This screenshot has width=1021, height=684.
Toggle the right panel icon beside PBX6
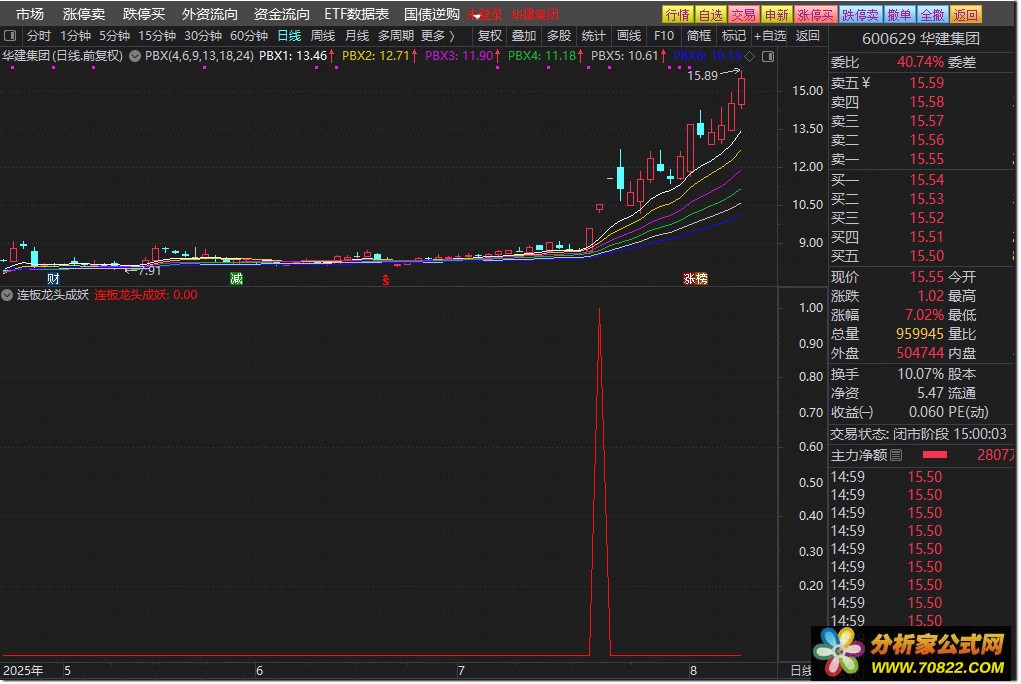point(768,57)
